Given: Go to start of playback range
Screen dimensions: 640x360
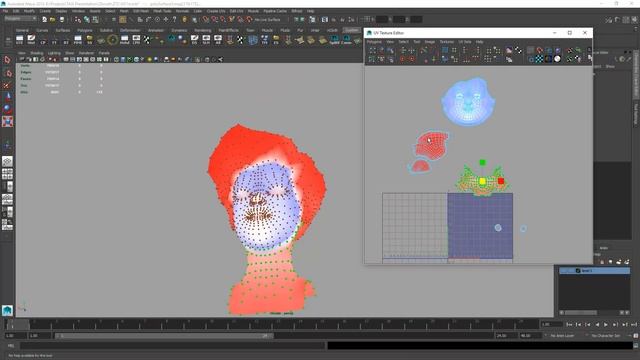Looking at the screenshot, I should (x=569, y=324).
